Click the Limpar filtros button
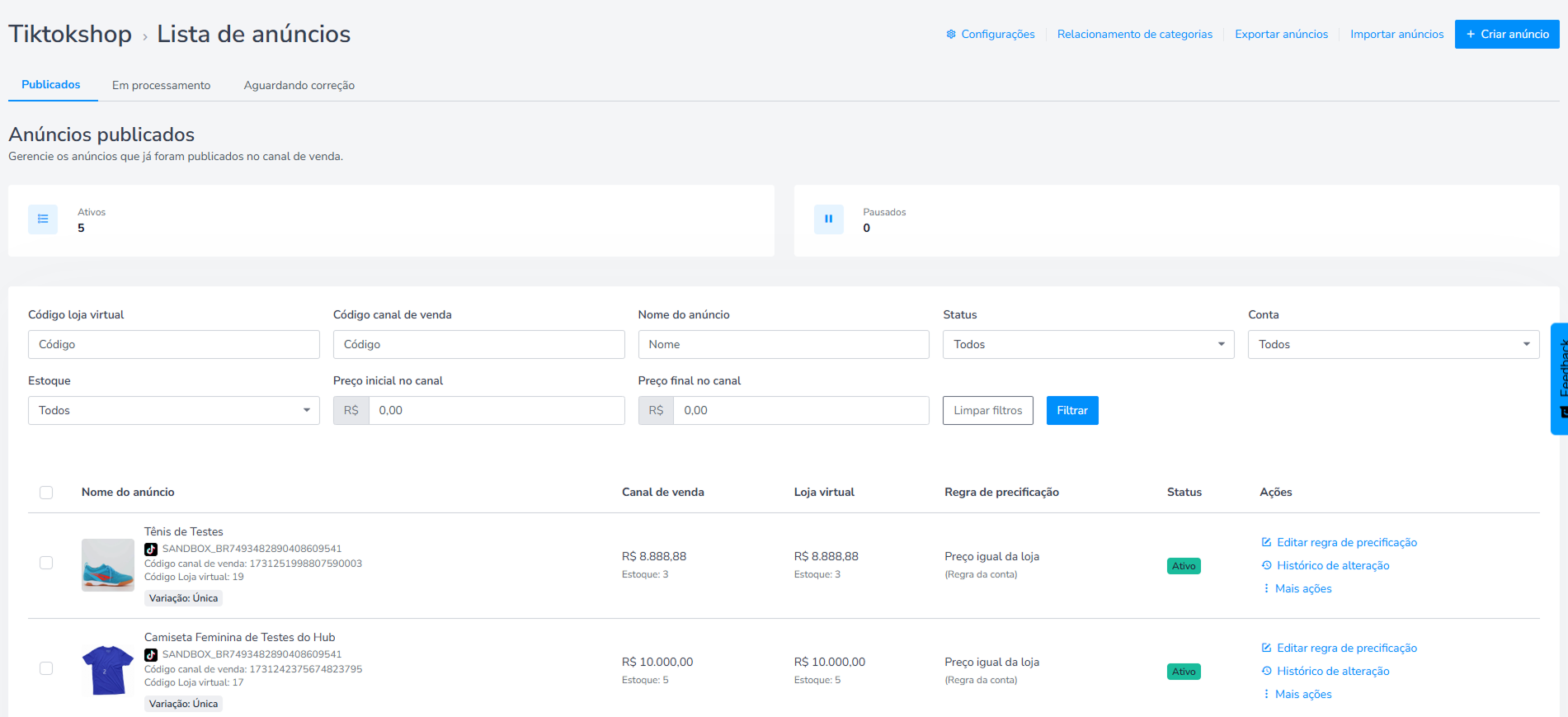 [x=988, y=410]
